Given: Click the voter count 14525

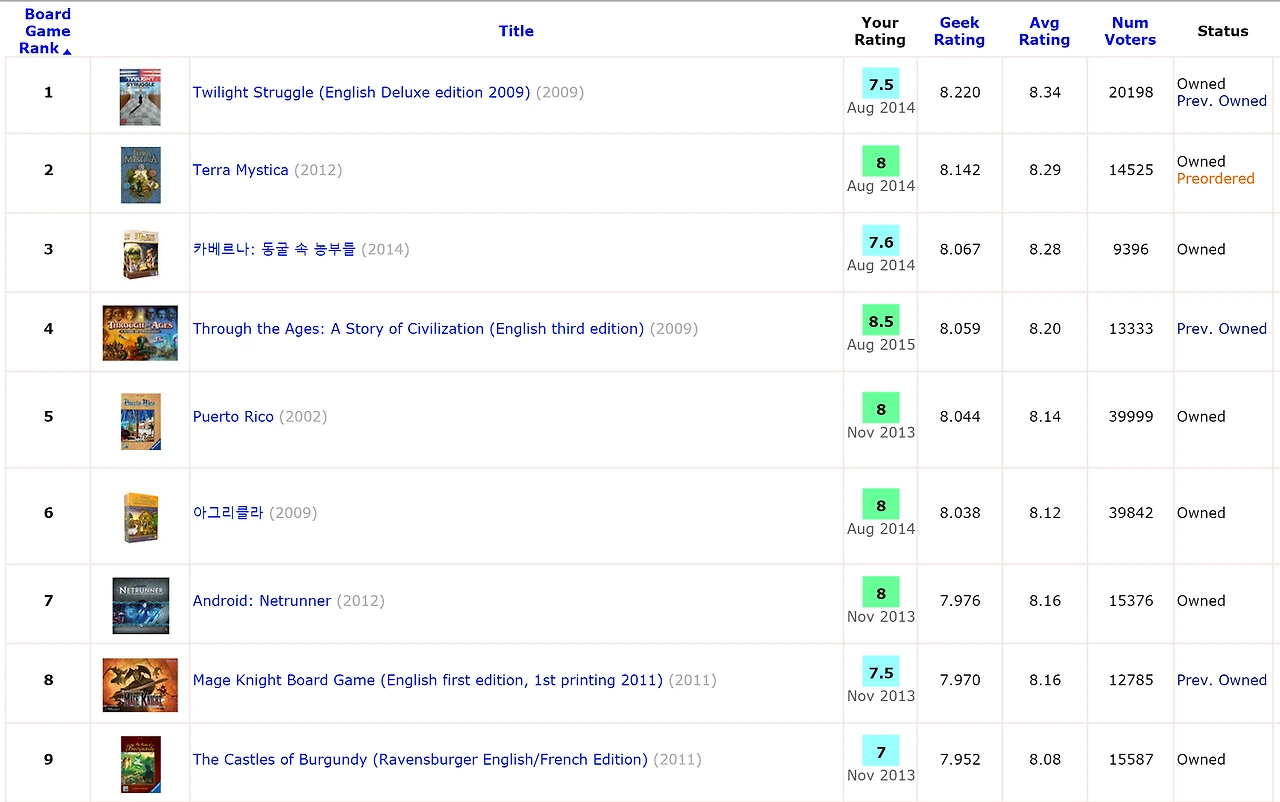Looking at the screenshot, I should [x=1131, y=170].
